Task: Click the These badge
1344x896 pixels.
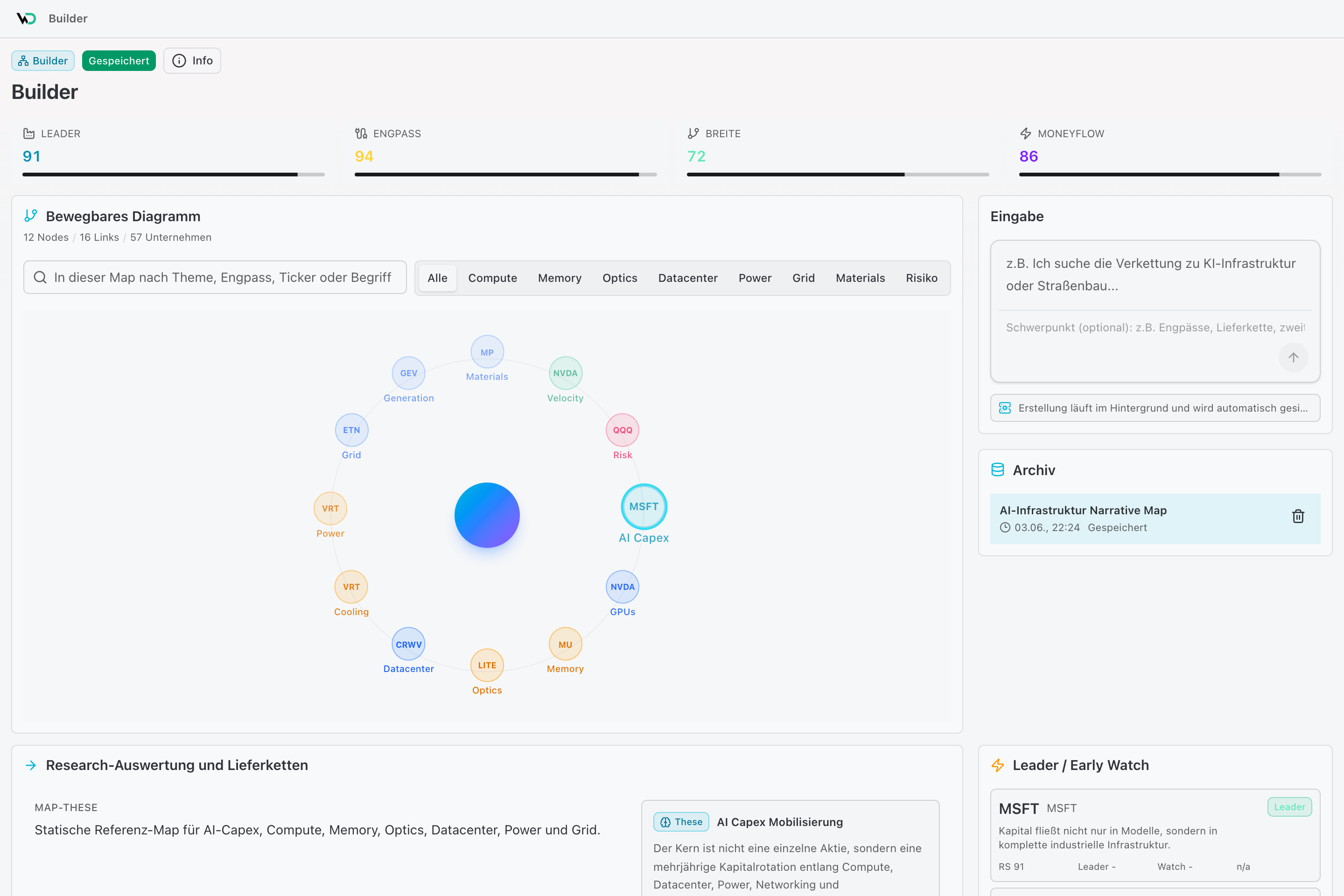Action: tap(681, 822)
